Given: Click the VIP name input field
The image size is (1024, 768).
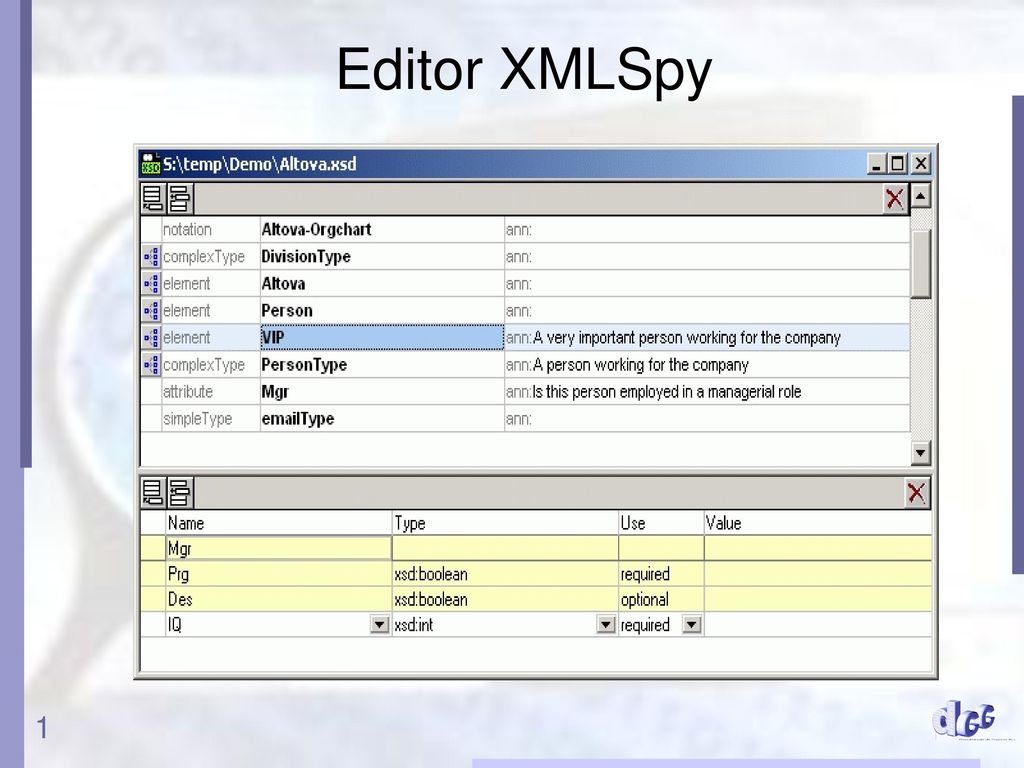Looking at the screenshot, I should (382, 338).
